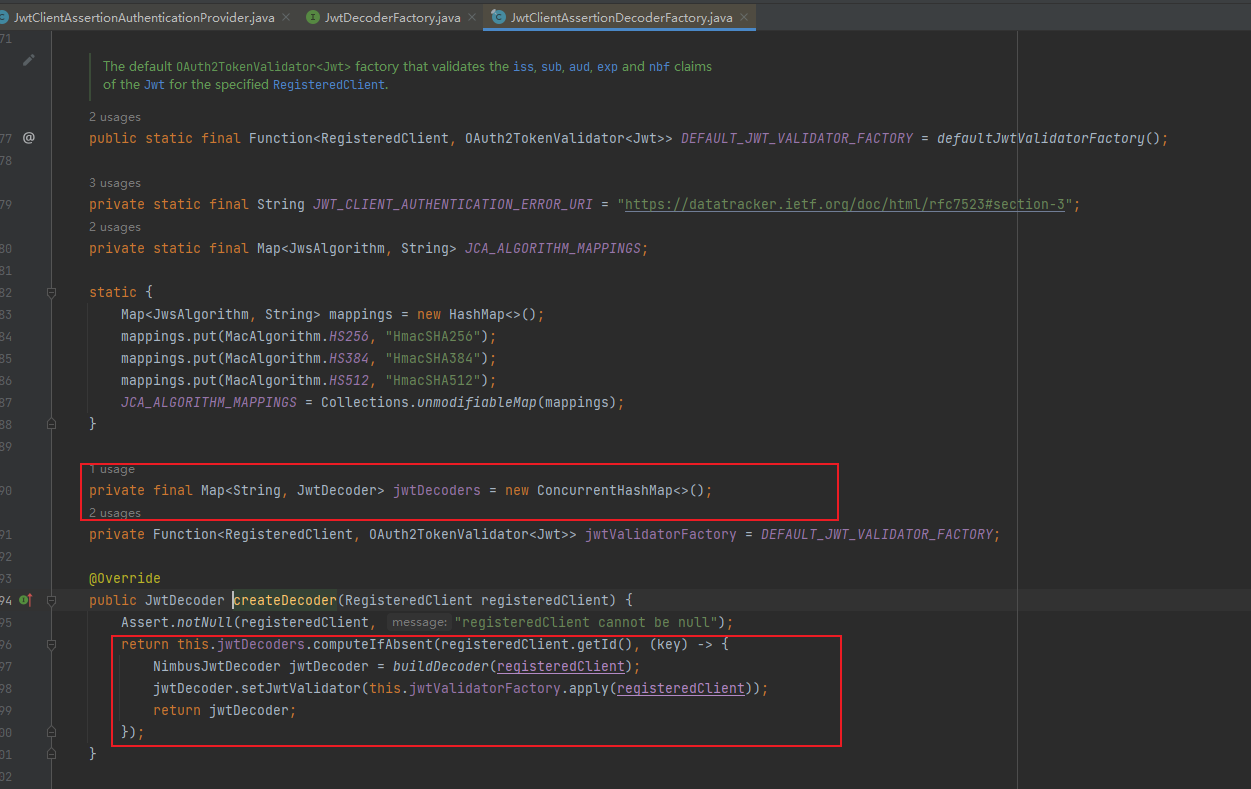The image size is (1251, 789).
Task: Click the class icon on JwtClientAssertionDecoderFactory.java tab
Action: [x=498, y=17]
